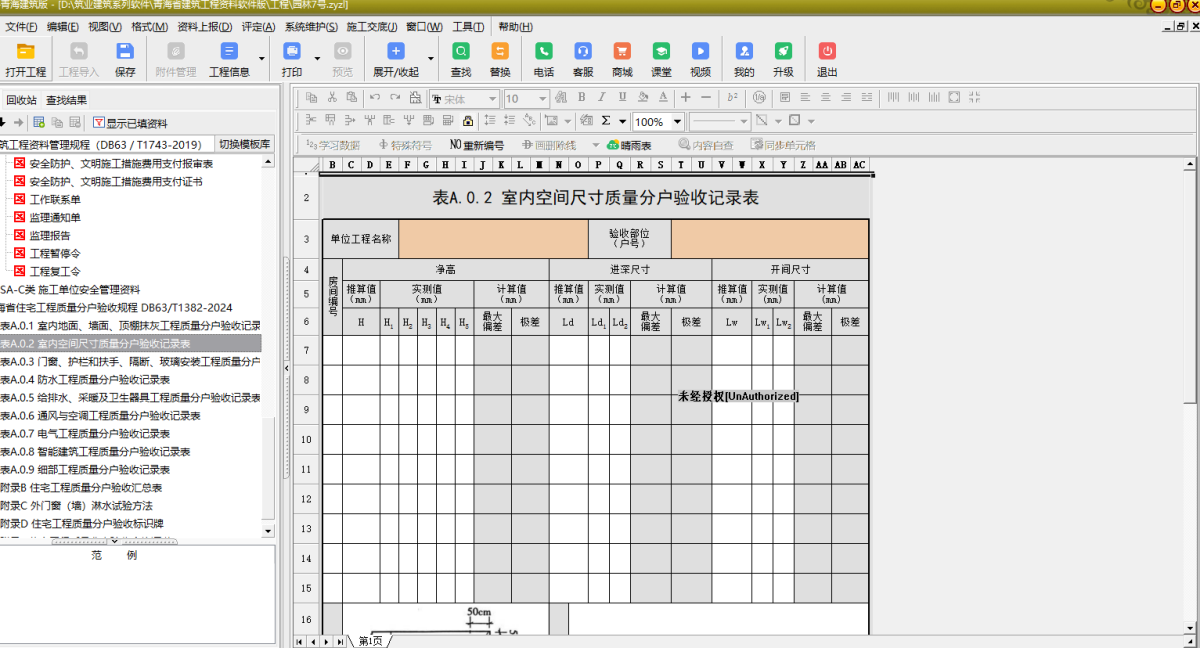Screen dimensions: 1200x648
Task: Toggle Italic formatting
Action: click(601, 97)
